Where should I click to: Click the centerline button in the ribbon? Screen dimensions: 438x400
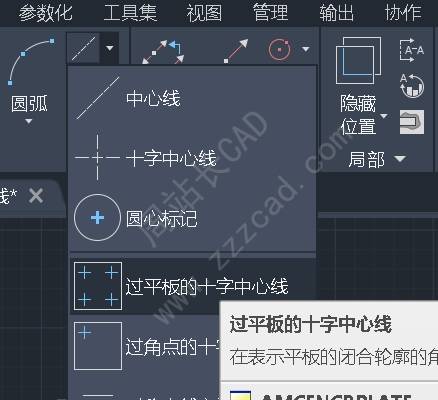tap(83, 49)
